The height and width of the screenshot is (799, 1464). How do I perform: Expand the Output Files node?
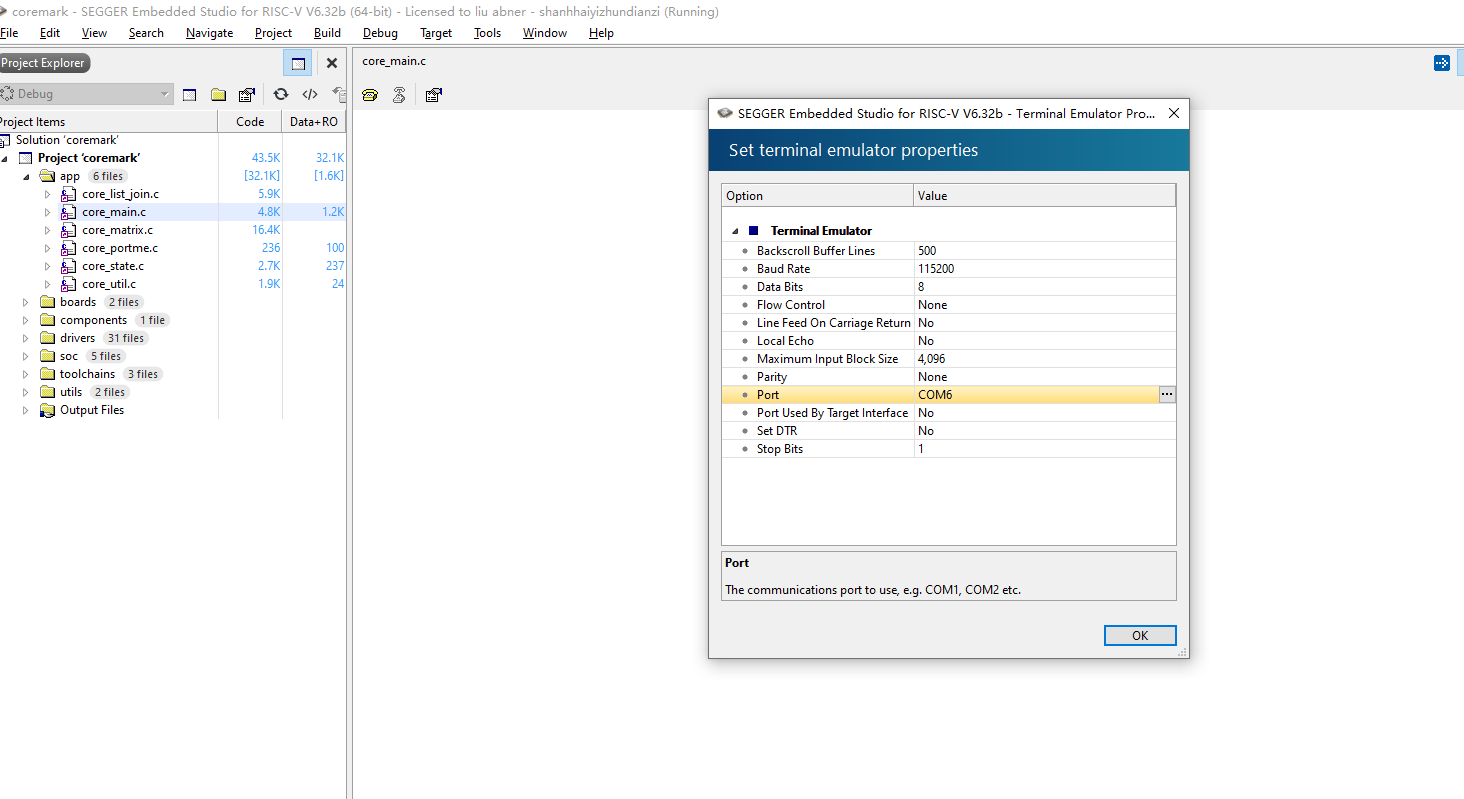click(26, 410)
